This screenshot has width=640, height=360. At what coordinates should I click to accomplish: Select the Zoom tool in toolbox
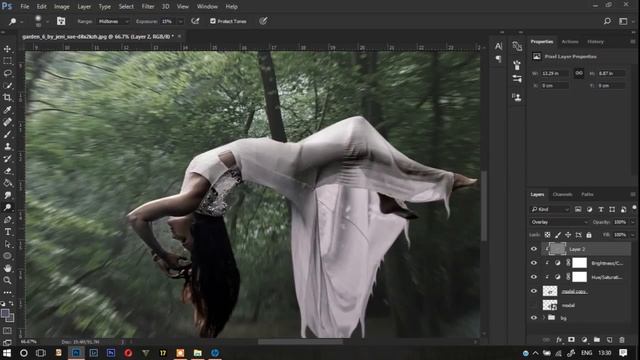point(7,280)
